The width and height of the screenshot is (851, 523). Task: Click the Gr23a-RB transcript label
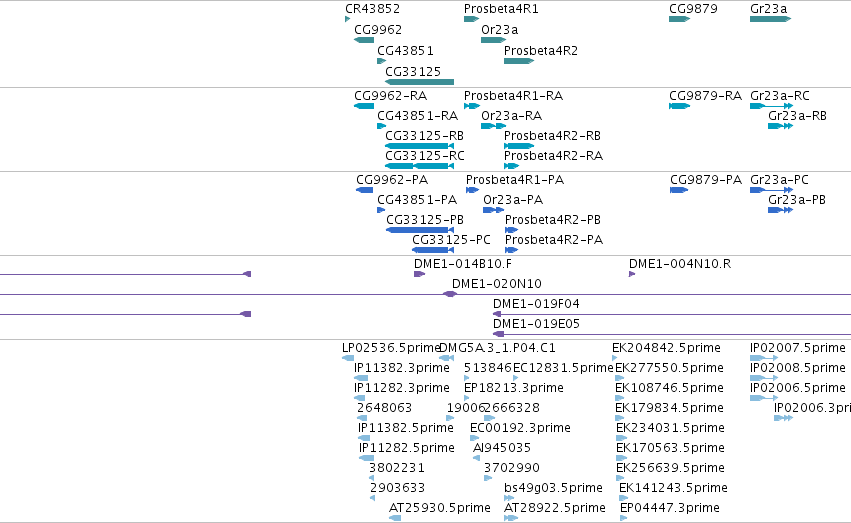[797, 116]
